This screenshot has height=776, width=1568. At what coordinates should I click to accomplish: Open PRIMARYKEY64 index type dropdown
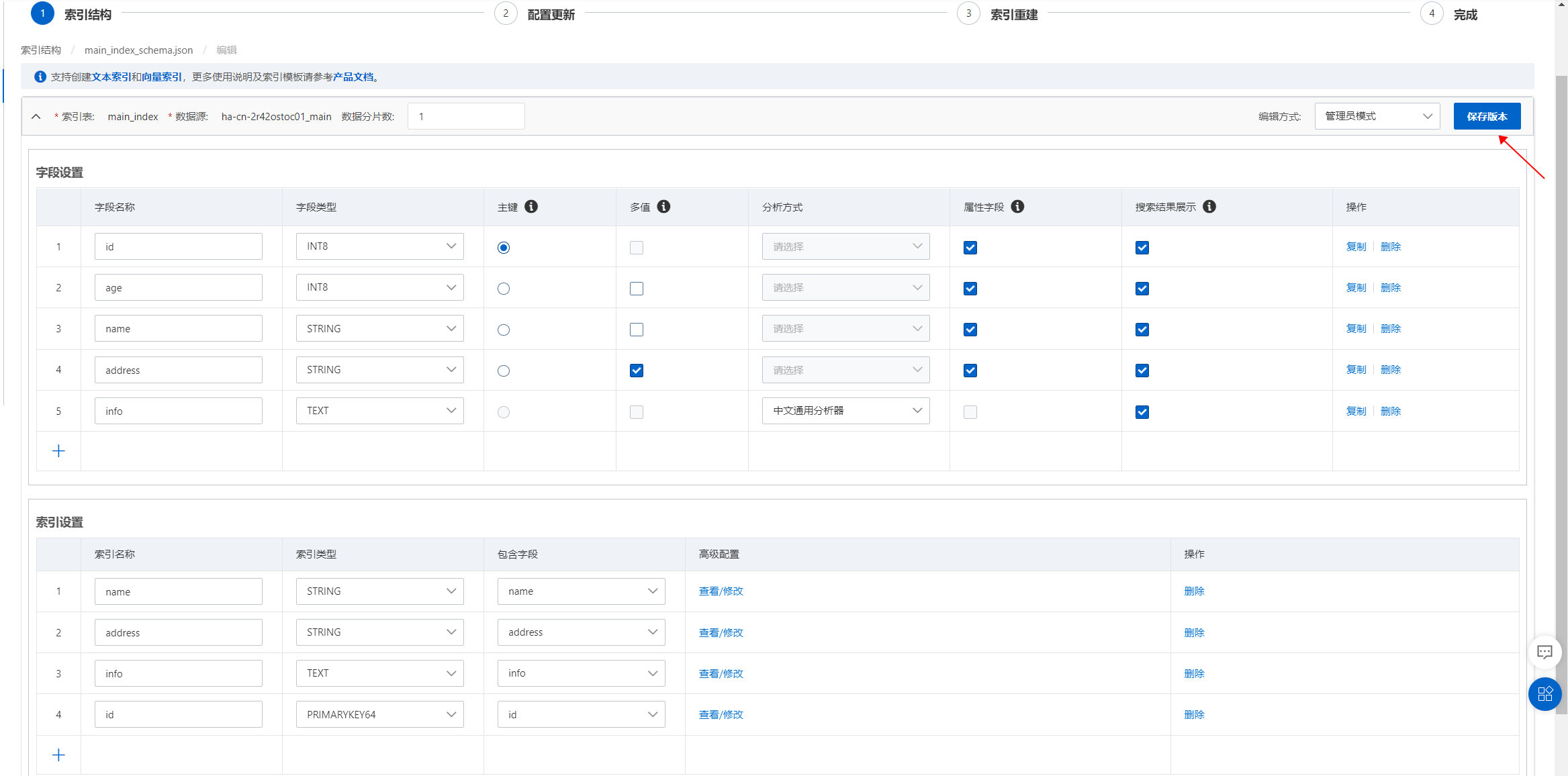(380, 714)
